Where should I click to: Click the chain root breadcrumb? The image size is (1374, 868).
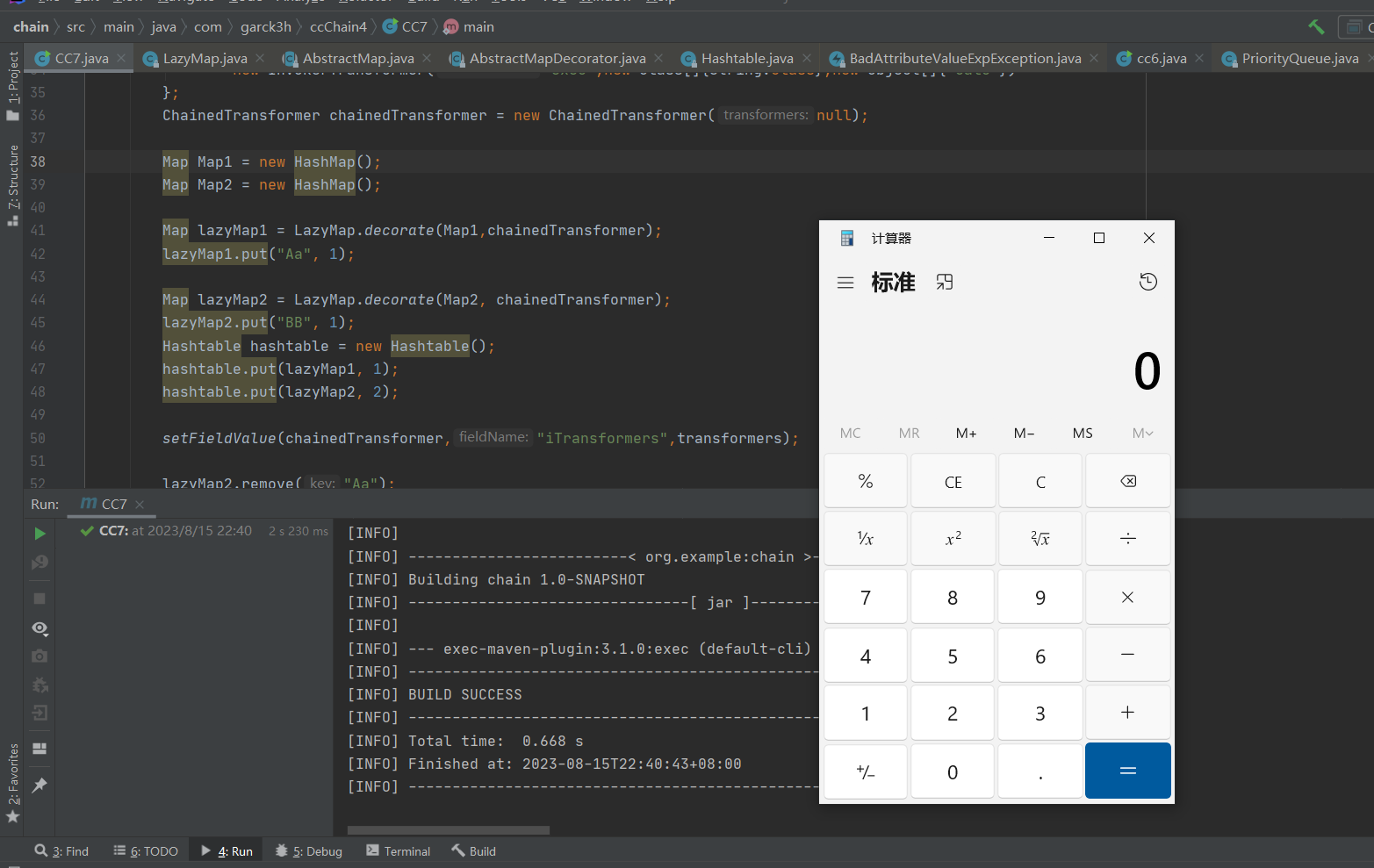pyautogui.click(x=31, y=27)
